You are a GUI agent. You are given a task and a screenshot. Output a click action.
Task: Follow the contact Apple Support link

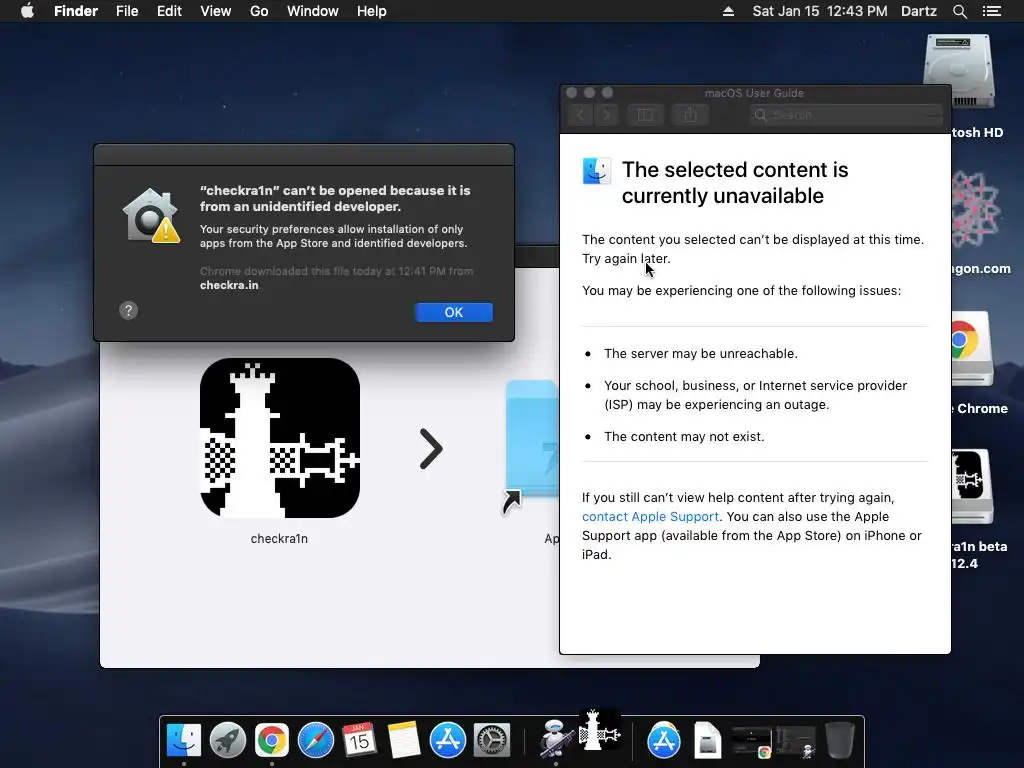650,517
